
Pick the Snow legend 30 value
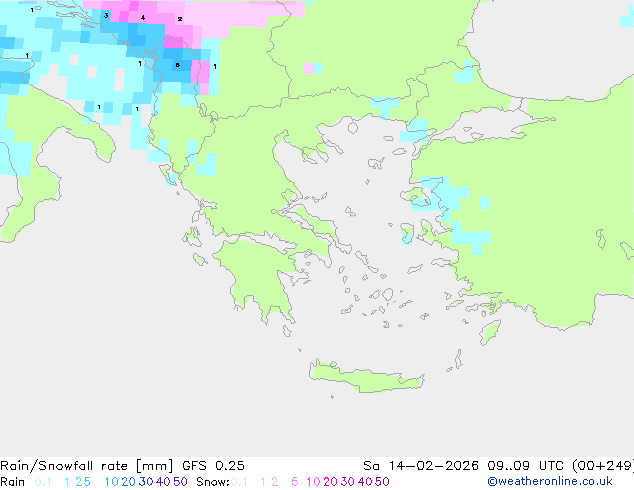(348, 482)
